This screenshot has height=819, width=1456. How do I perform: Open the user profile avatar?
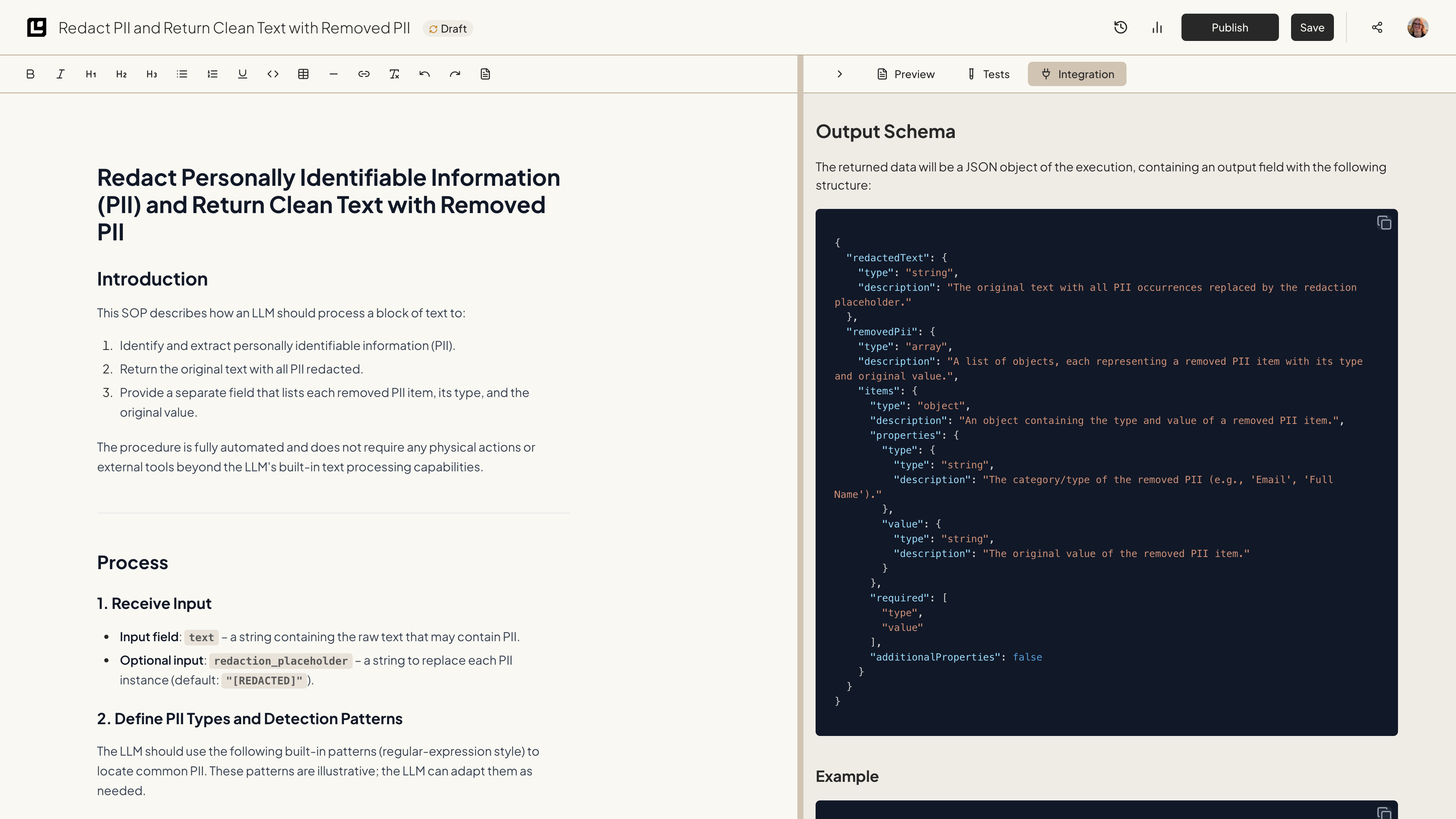point(1418,28)
